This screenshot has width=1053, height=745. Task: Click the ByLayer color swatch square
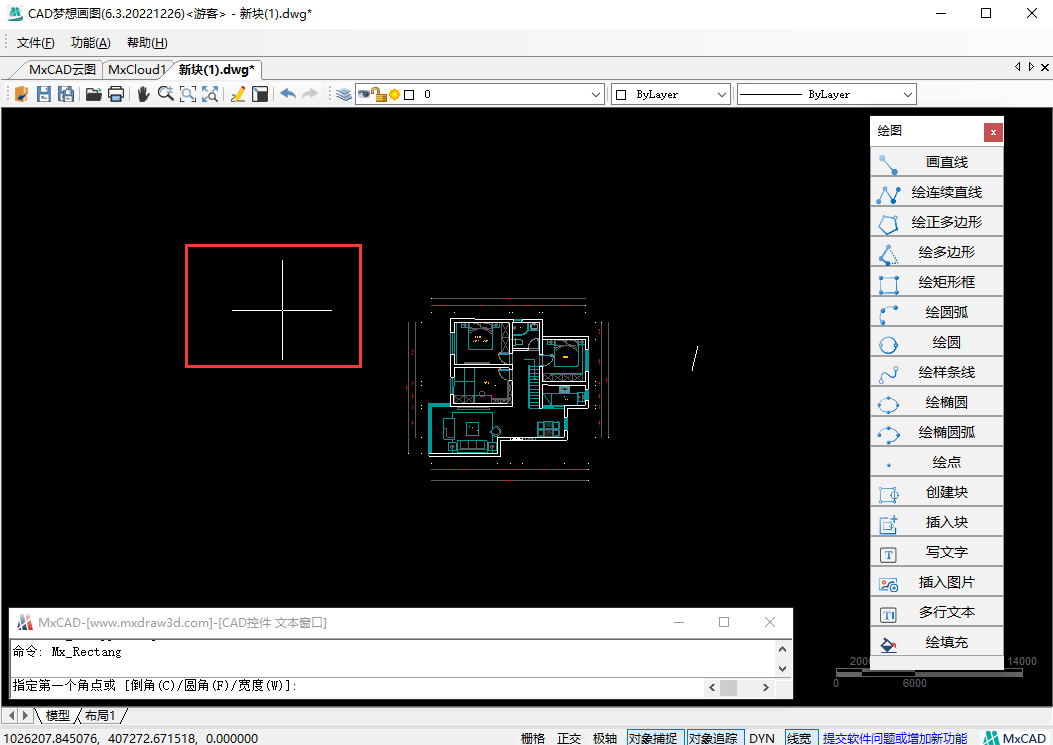621,95
